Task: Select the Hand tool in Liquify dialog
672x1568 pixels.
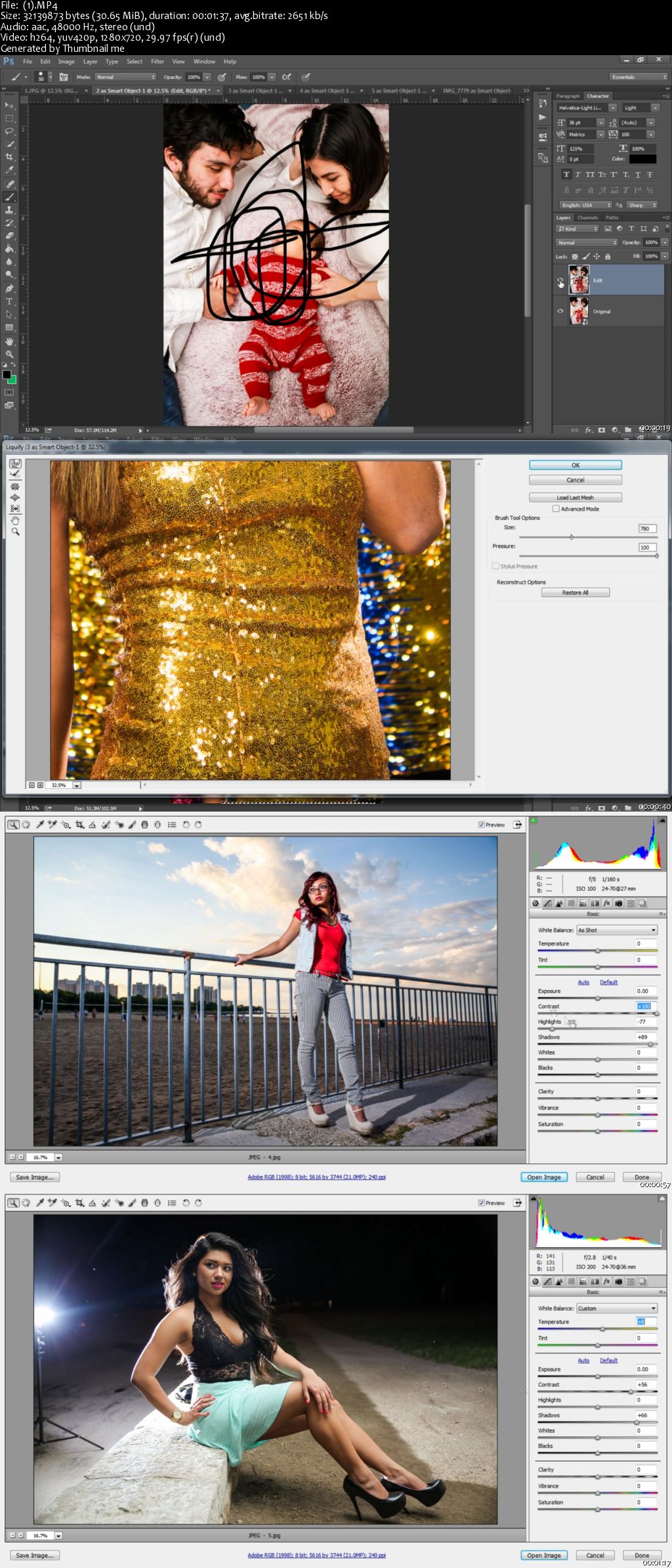Action: pos(15,520)
